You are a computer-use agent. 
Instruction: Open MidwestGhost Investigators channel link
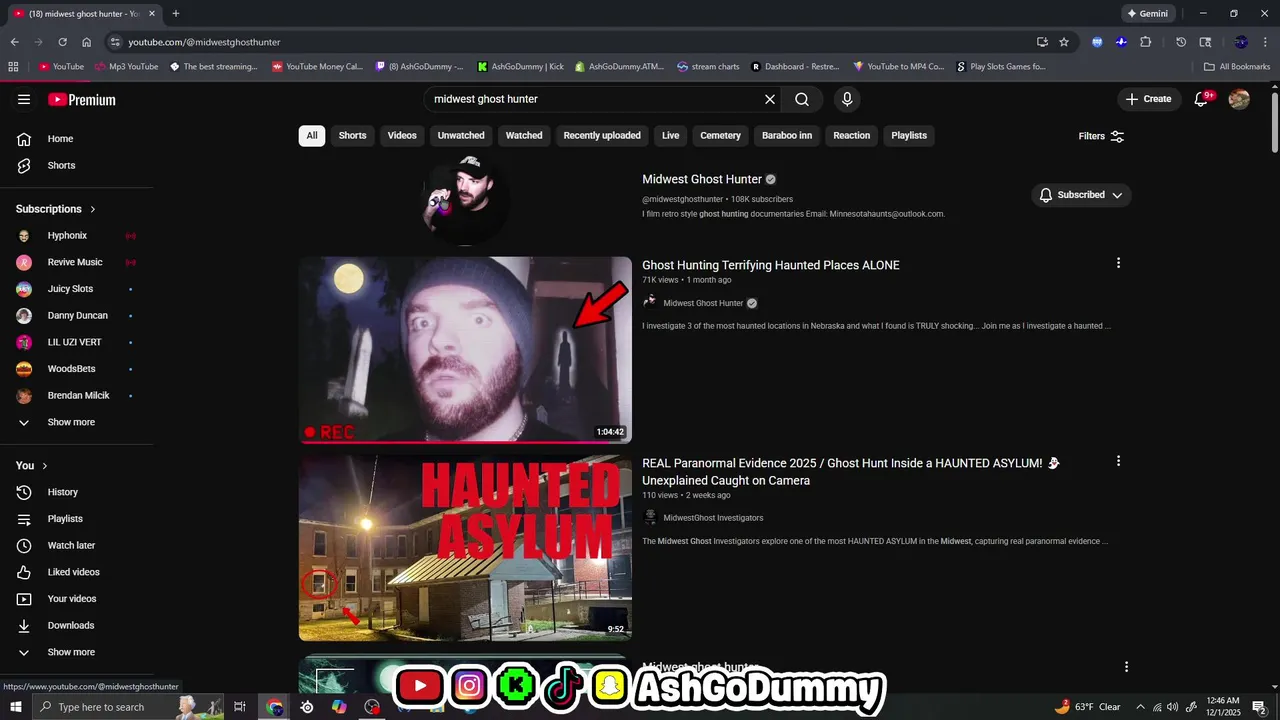pos(713,518)
